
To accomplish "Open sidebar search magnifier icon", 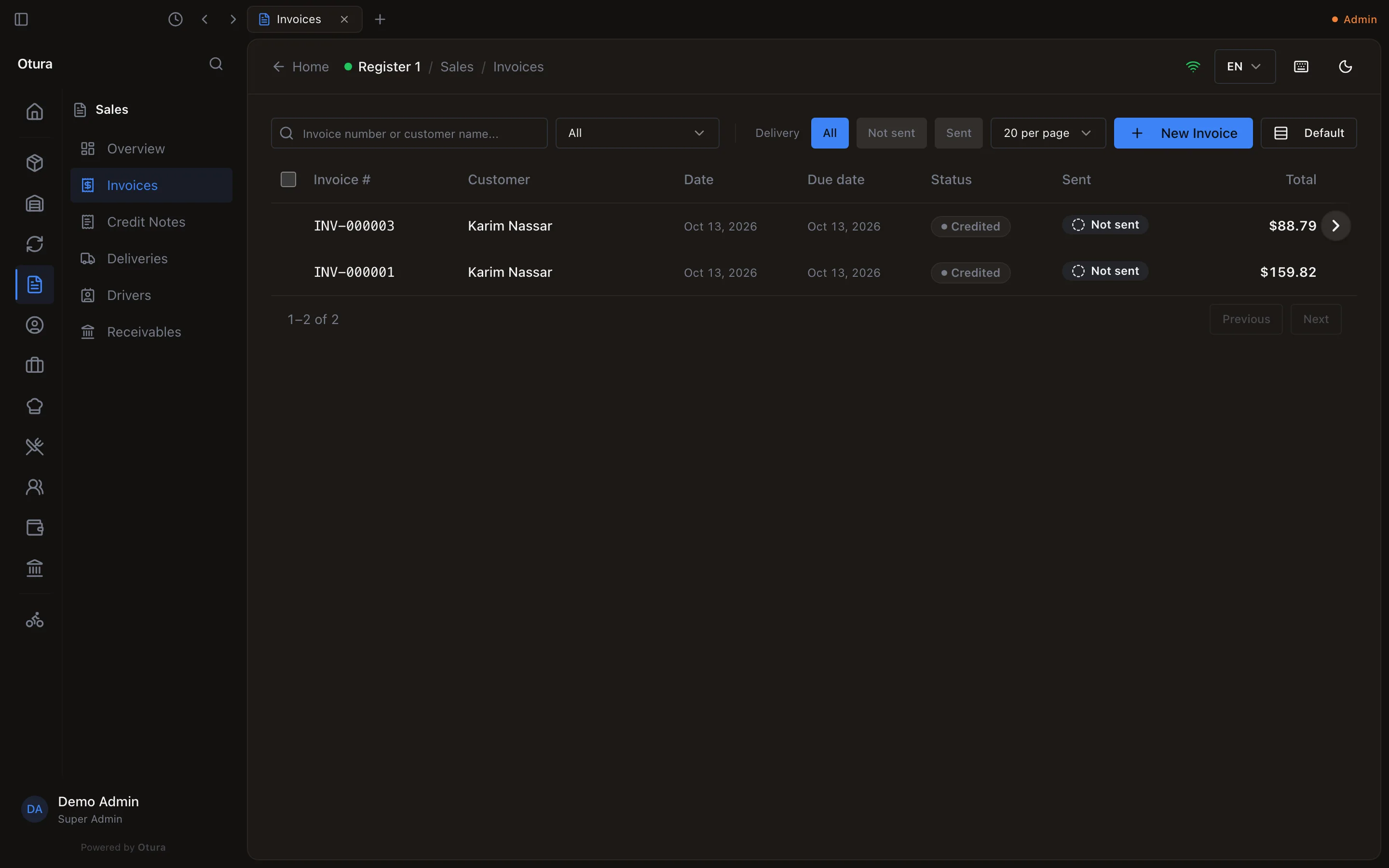I will (216, 64).
